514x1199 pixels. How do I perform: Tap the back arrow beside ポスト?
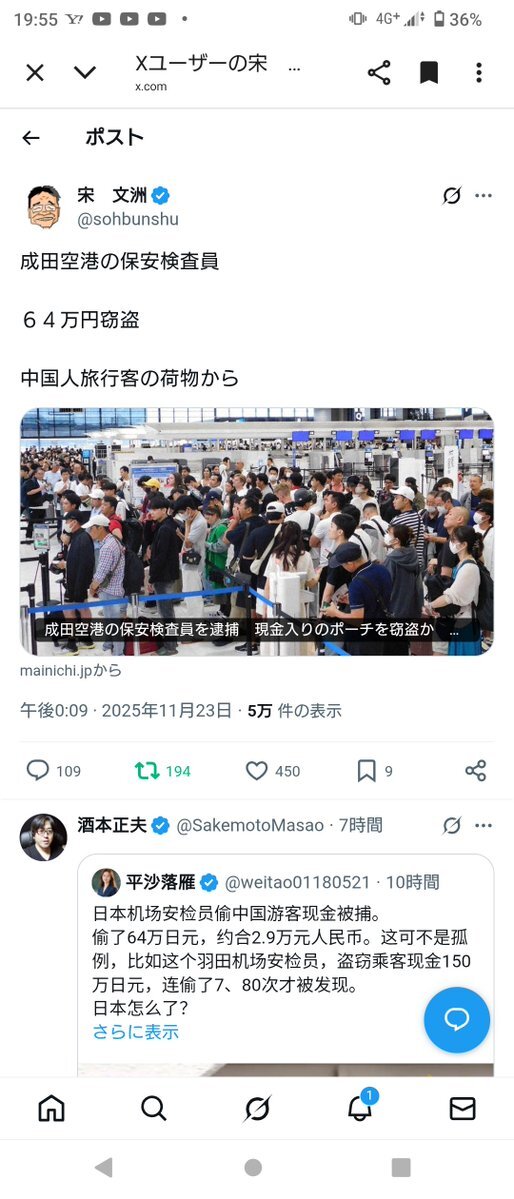[x=31, y=138]
